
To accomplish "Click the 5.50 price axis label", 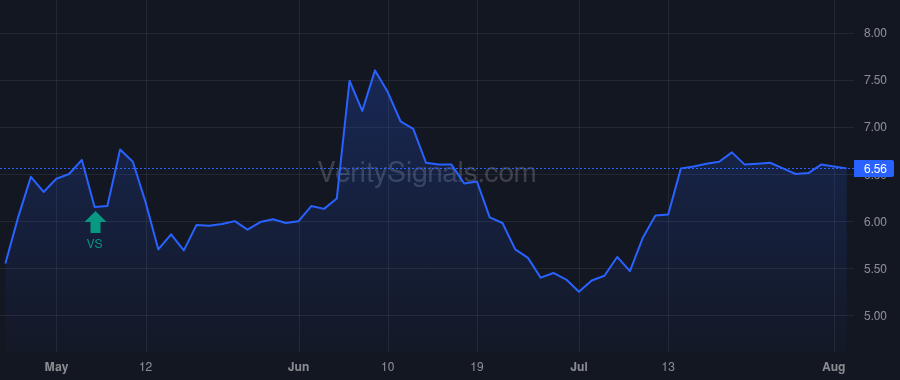I will (875, 269).
